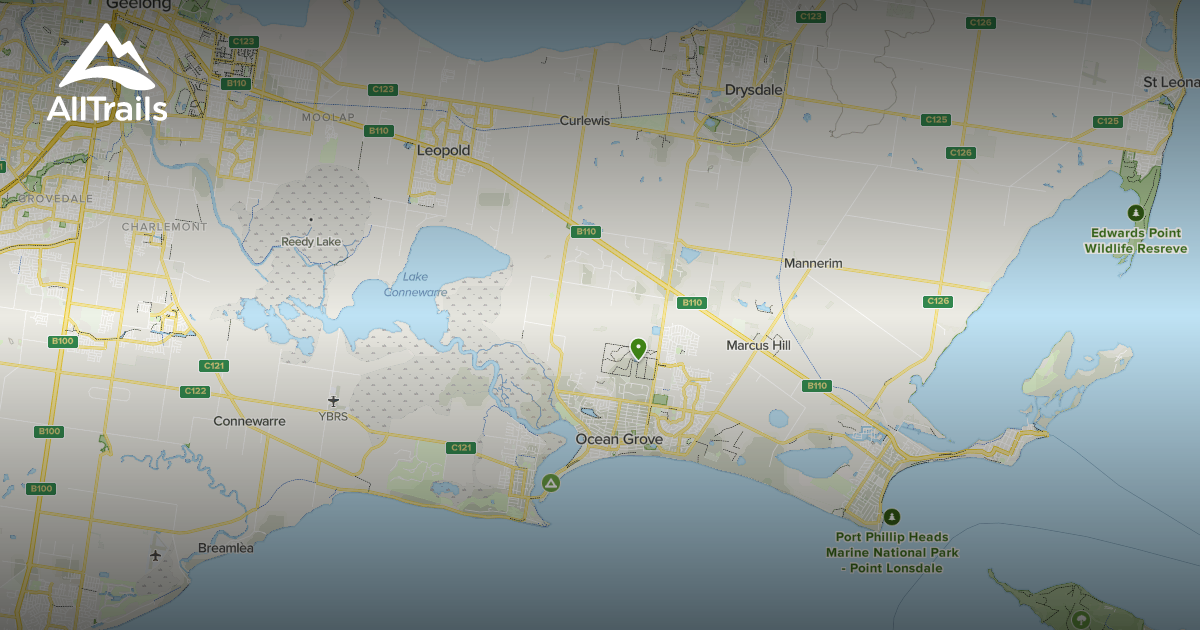
Task: Open the Edwards Point Wildlife Reserve text label
Action: (x=1136, y=241)
